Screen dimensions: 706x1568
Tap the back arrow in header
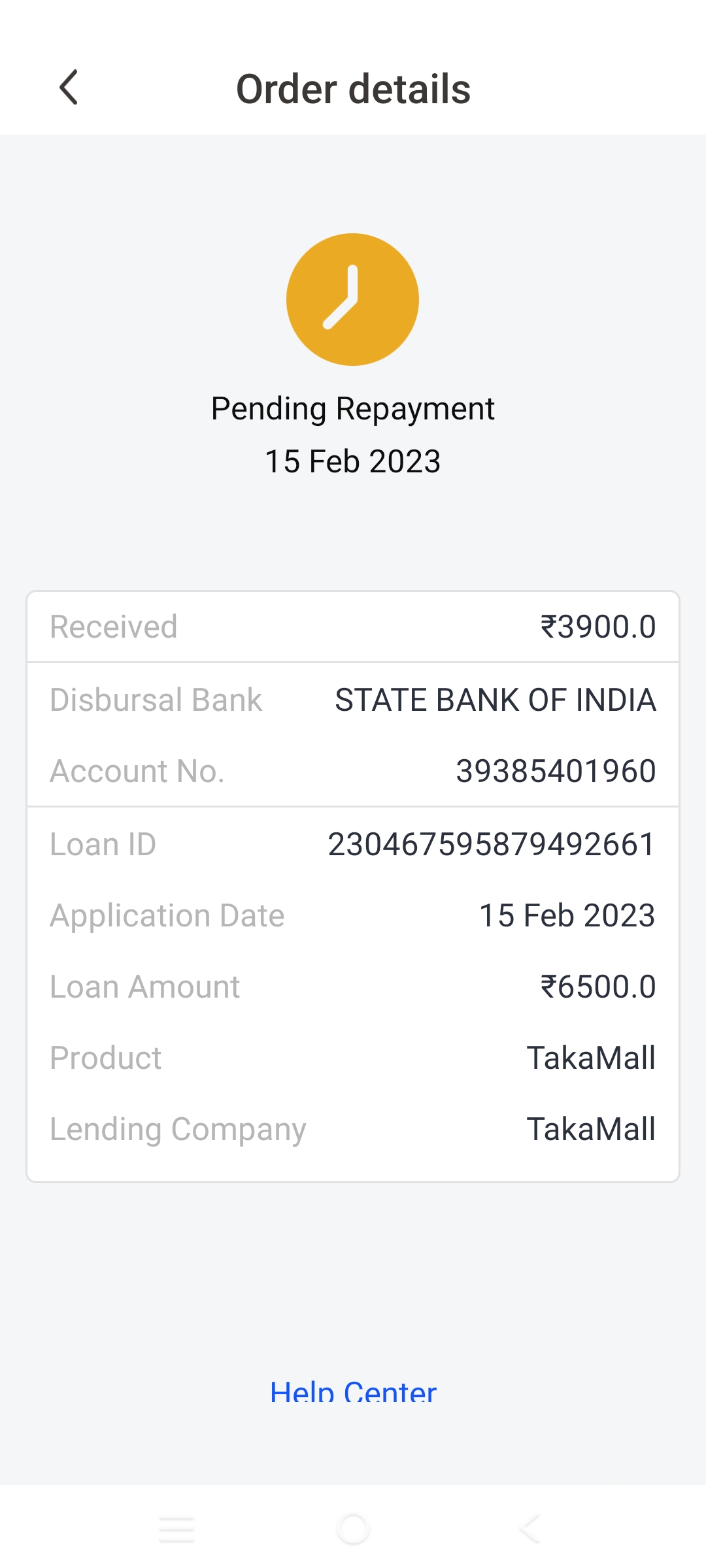pyautogui.click(x=69, y=88)
